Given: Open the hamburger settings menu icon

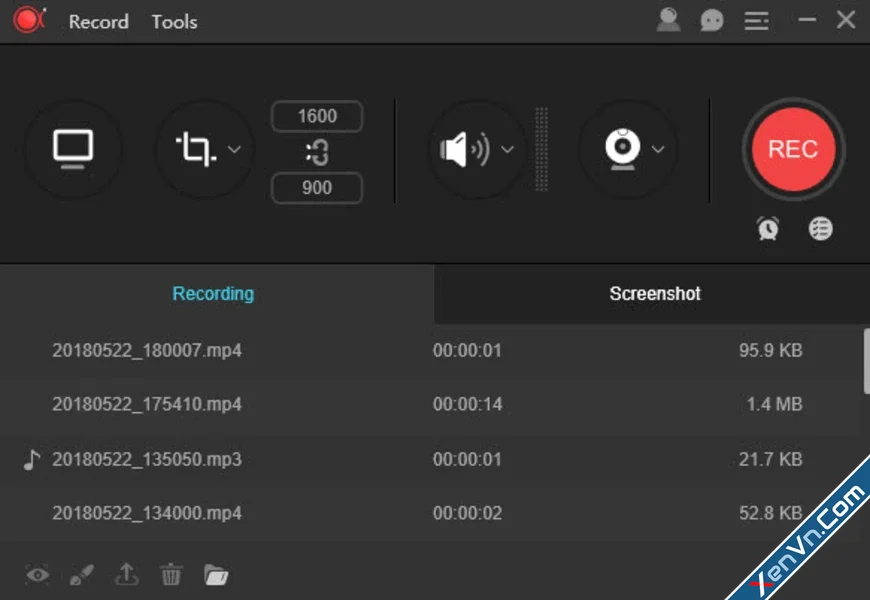Looking at the screenshot, I should coord(756,21).
